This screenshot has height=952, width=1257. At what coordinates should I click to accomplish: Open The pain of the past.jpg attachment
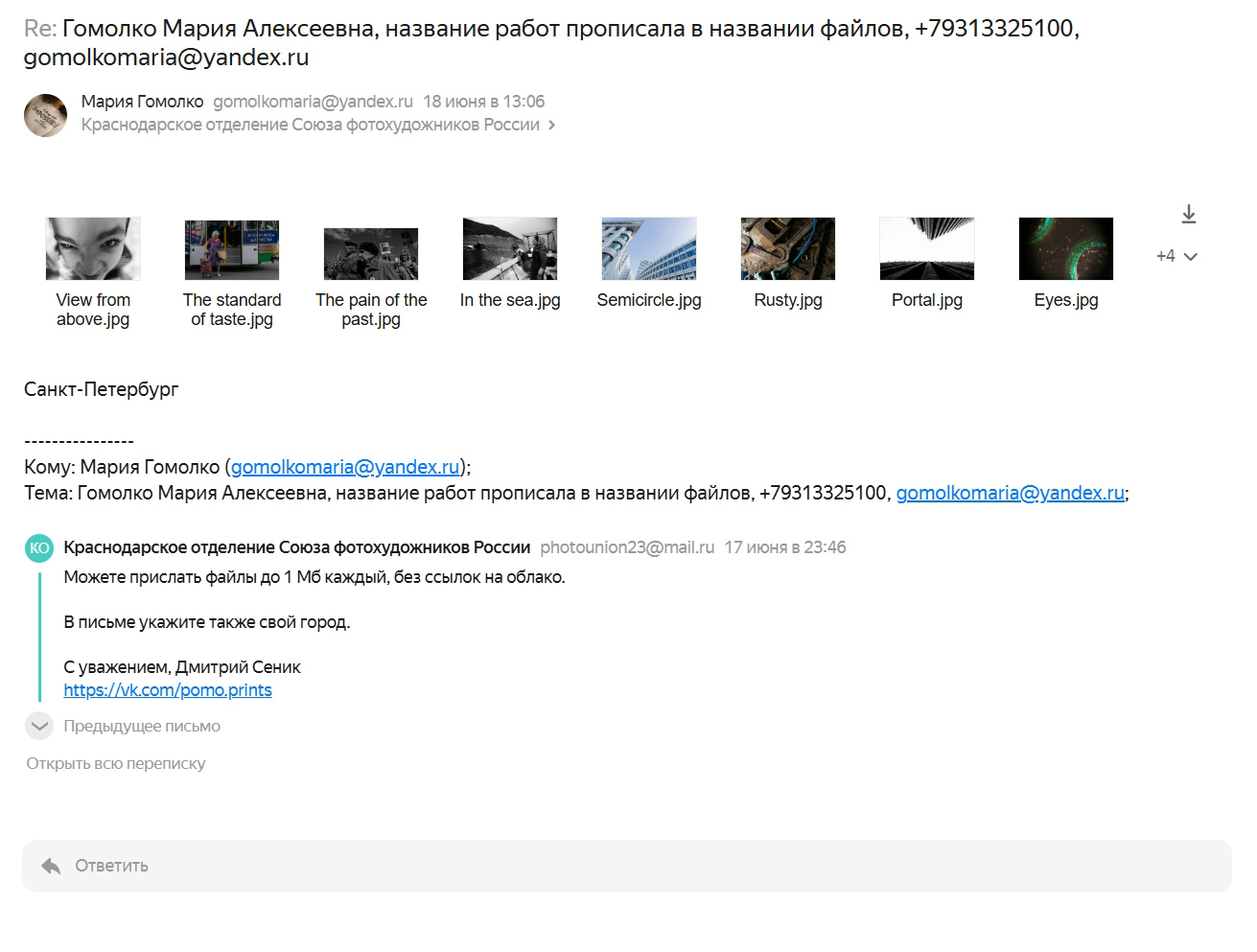click(371, 253)
